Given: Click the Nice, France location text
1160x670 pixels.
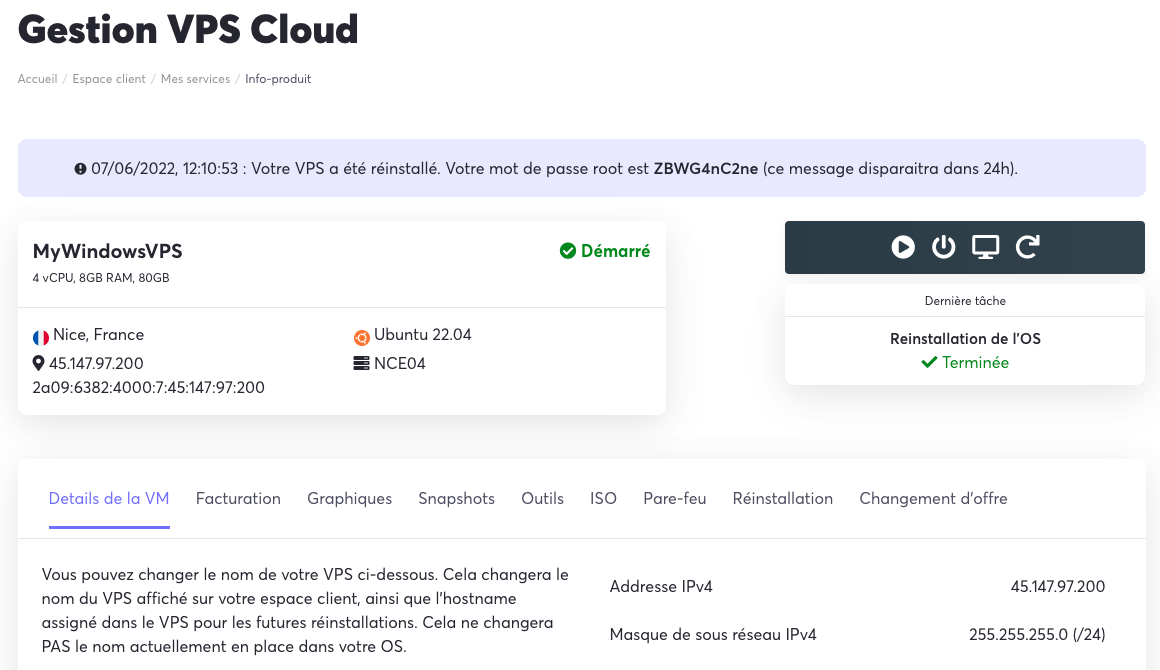Looking at the screenshot, I should click(98, 335).
